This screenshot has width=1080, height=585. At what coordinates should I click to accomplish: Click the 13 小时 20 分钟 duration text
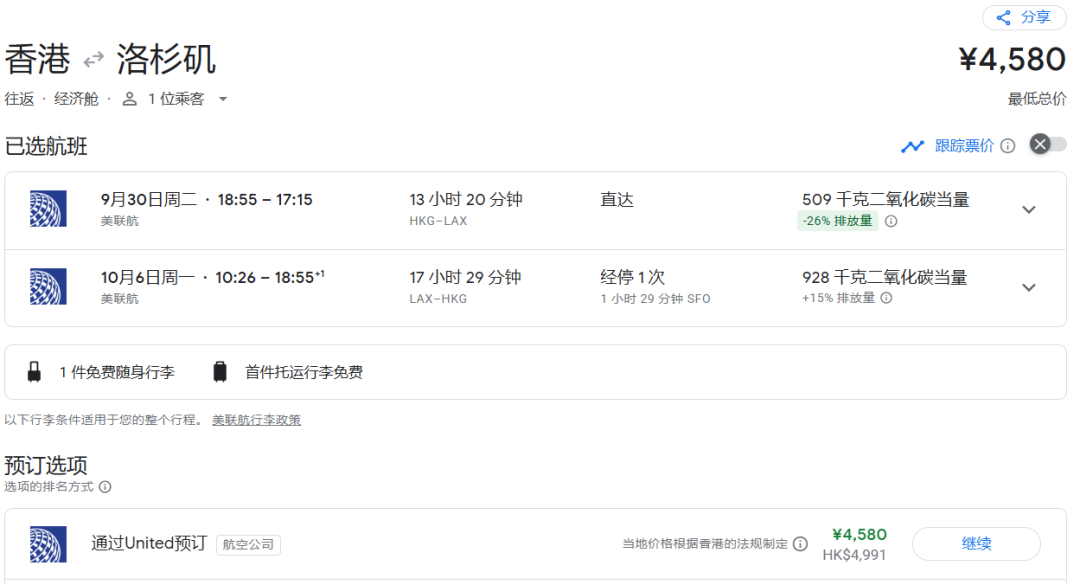[466, 199]
